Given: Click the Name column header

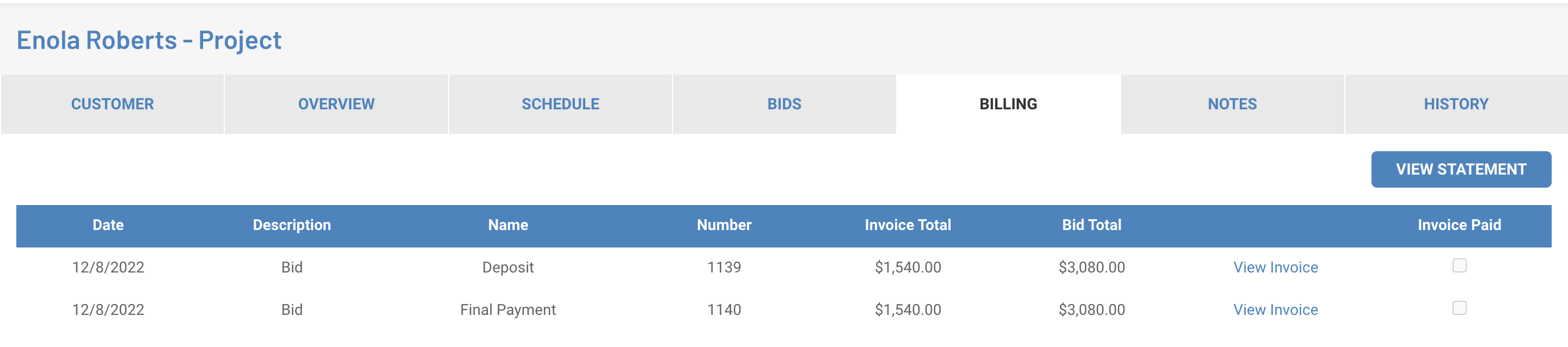Looking at the screenshot, I should tap(507, 225).
